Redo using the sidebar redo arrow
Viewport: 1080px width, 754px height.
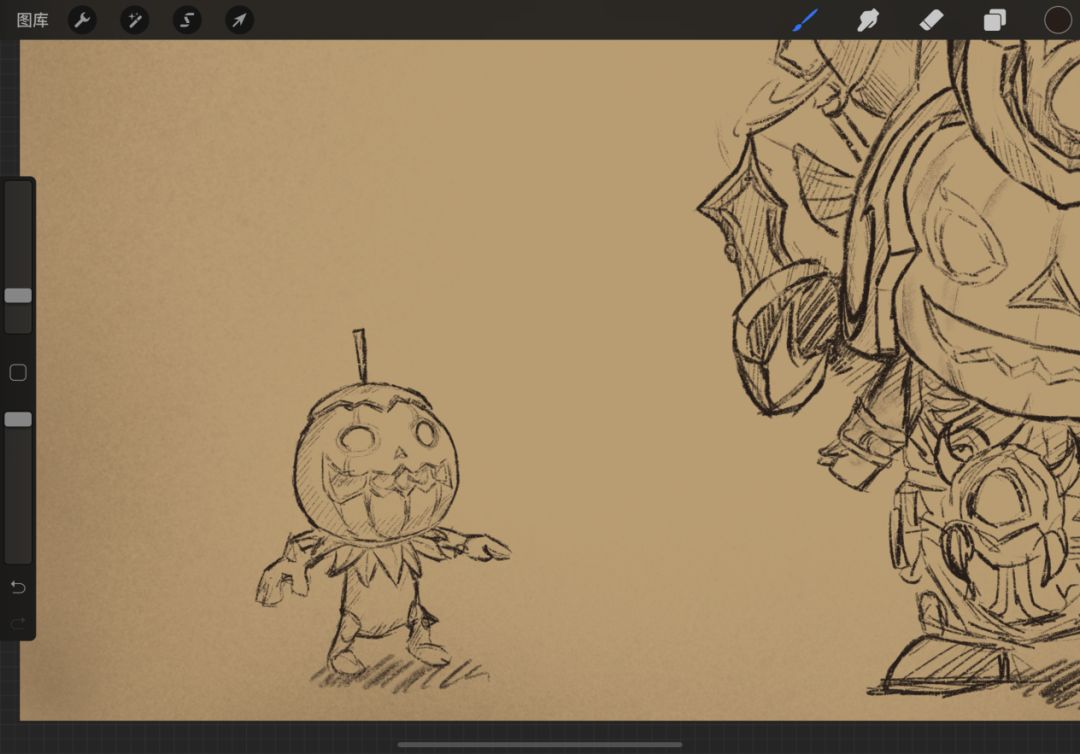point(18,624)
